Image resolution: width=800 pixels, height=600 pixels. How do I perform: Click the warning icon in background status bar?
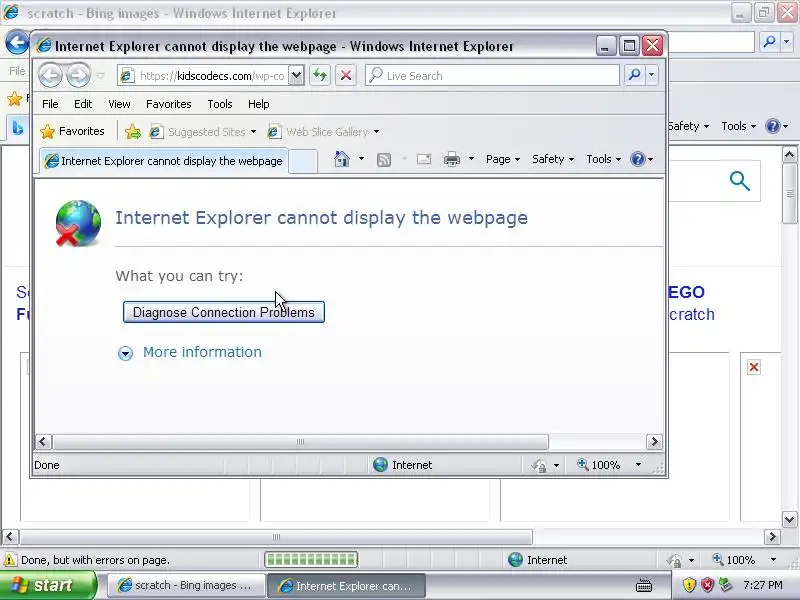[x=9, y=560]
